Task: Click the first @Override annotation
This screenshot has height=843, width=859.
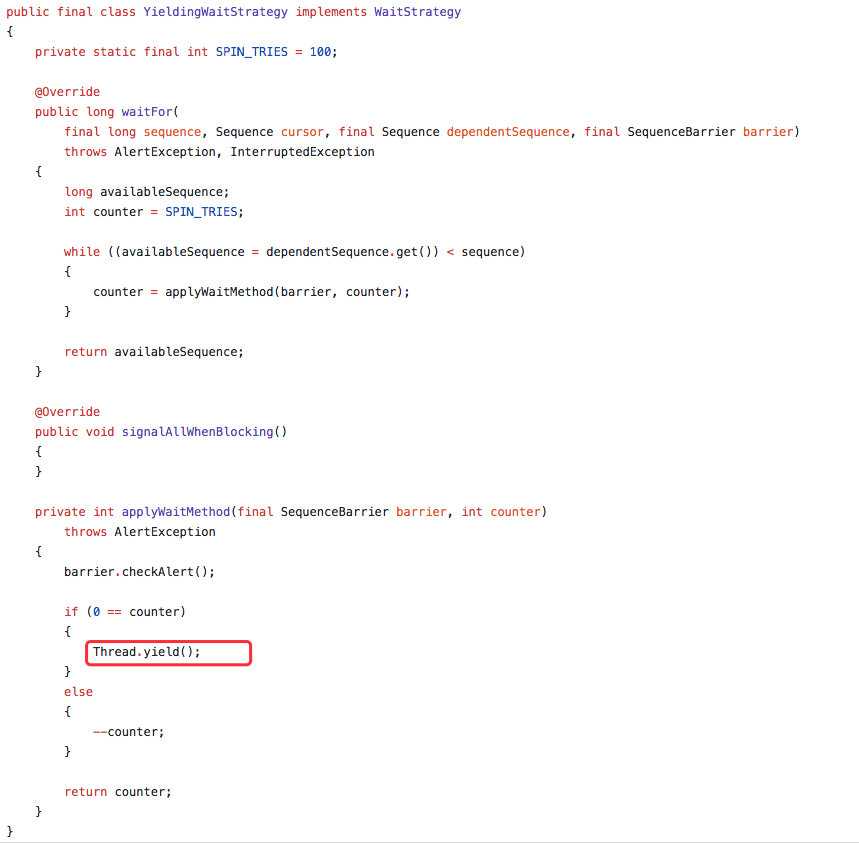Action: [x=67, y=92]
